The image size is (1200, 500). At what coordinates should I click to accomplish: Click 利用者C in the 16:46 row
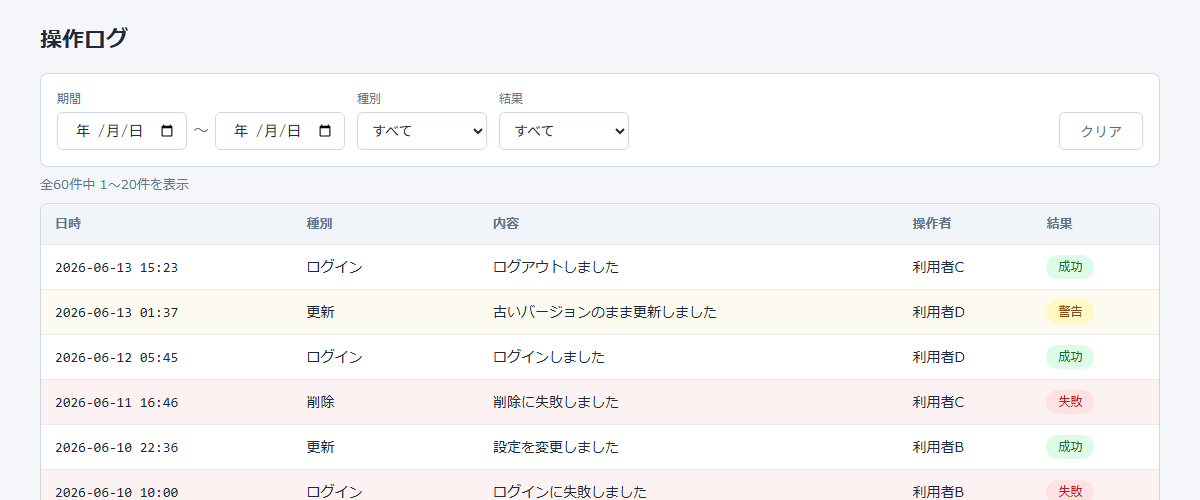coord(939,402)
